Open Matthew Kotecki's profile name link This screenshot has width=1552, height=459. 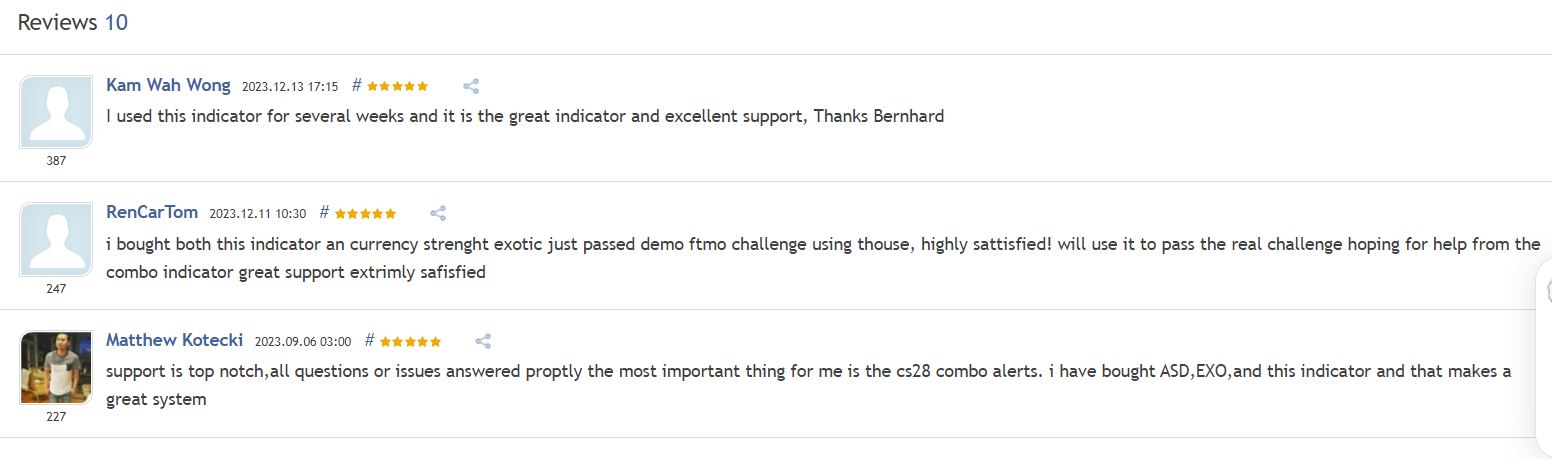pyautogui.click(x=174, y=340)
